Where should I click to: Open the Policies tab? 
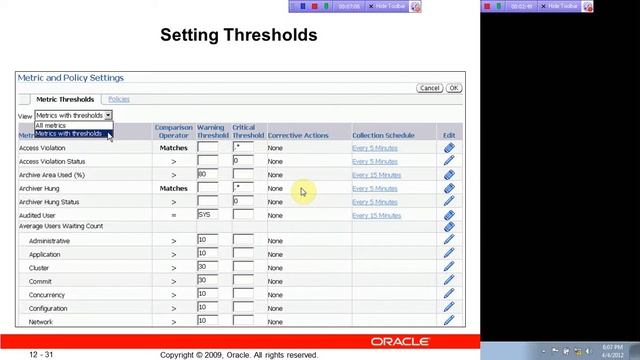(119, 99)
